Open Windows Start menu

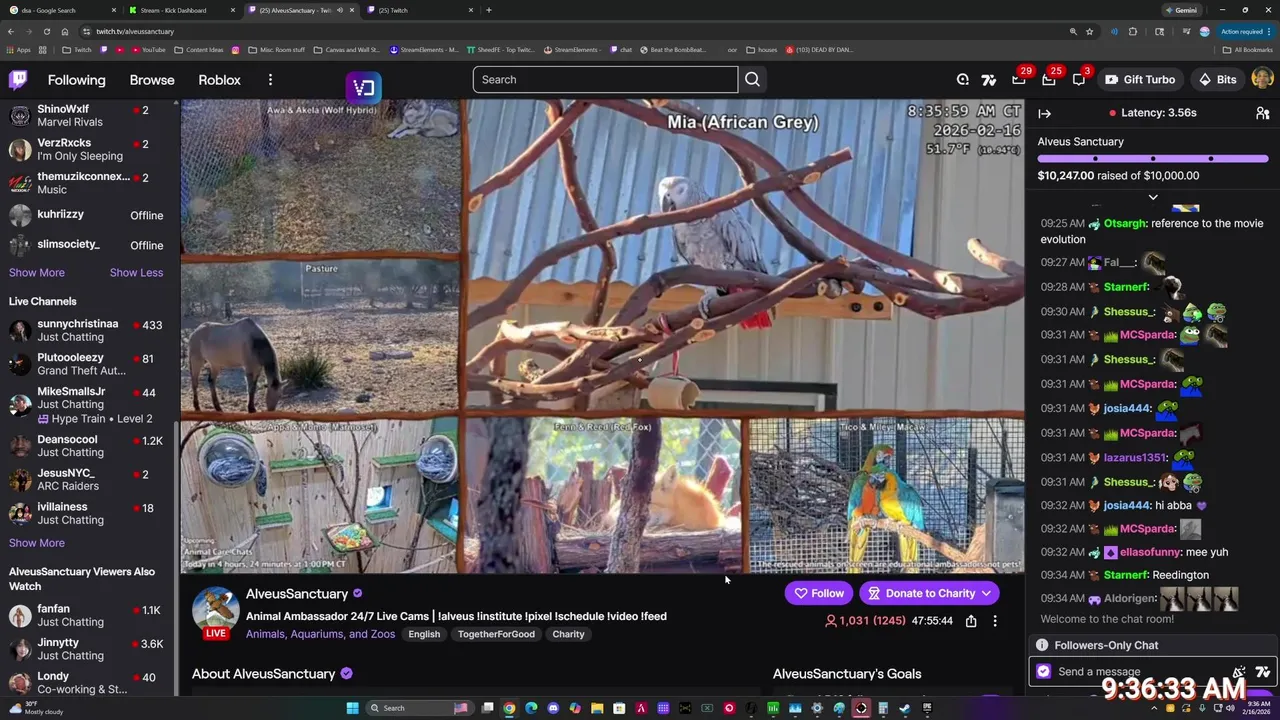point(352,708)
